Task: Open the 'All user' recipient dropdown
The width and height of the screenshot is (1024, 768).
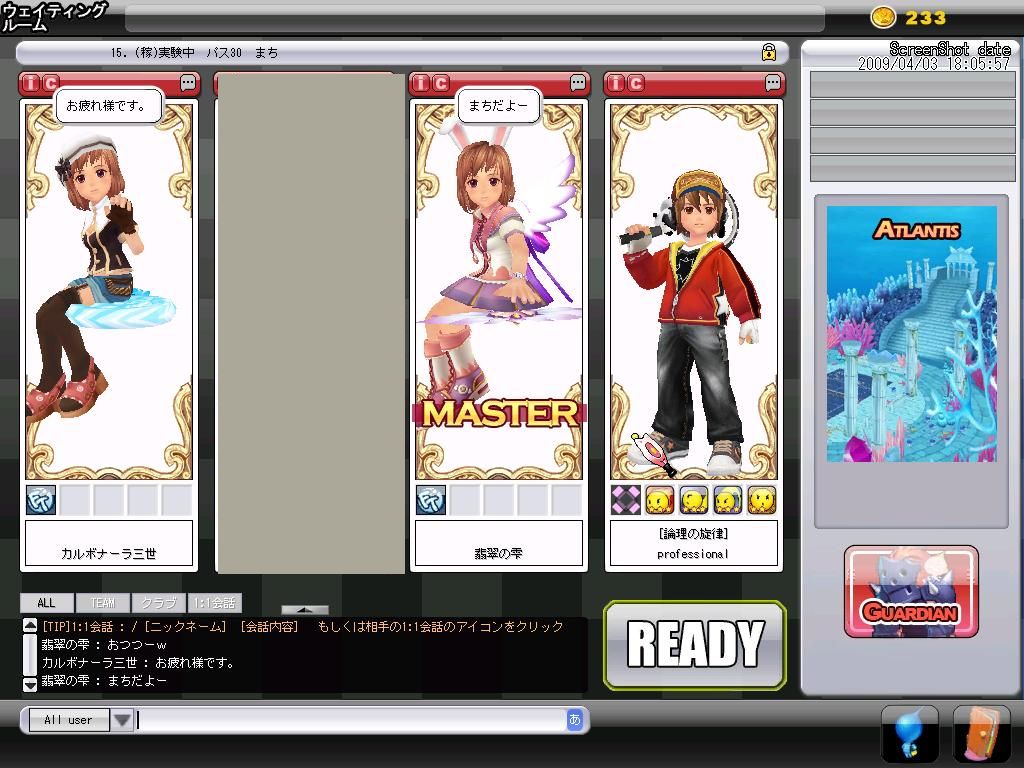Action: coord(122,720)
